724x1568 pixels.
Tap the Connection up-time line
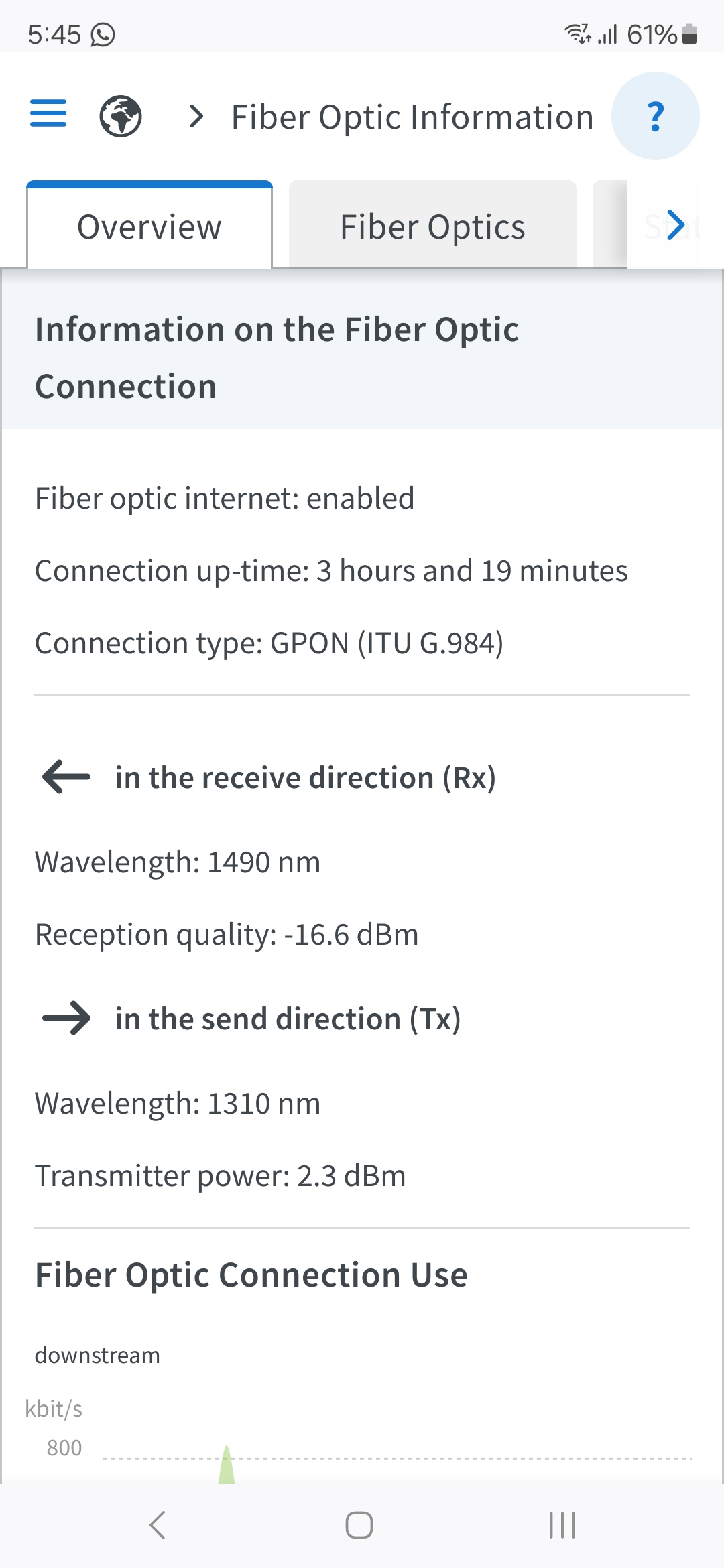pos(331,571)
